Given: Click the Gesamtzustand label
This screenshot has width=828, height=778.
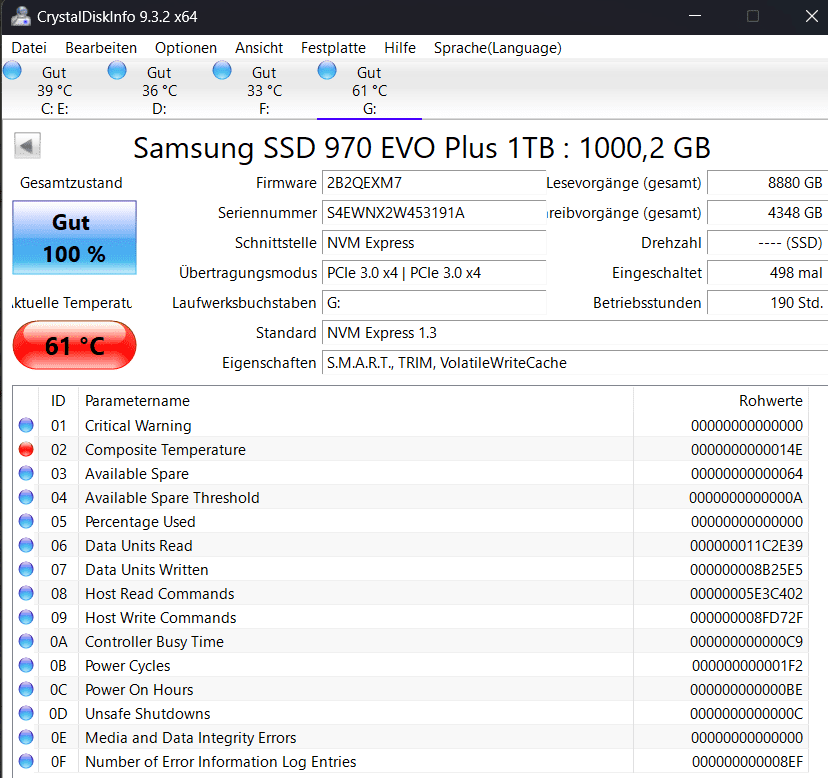Looking at the screenshot, I should click(71, 183).
